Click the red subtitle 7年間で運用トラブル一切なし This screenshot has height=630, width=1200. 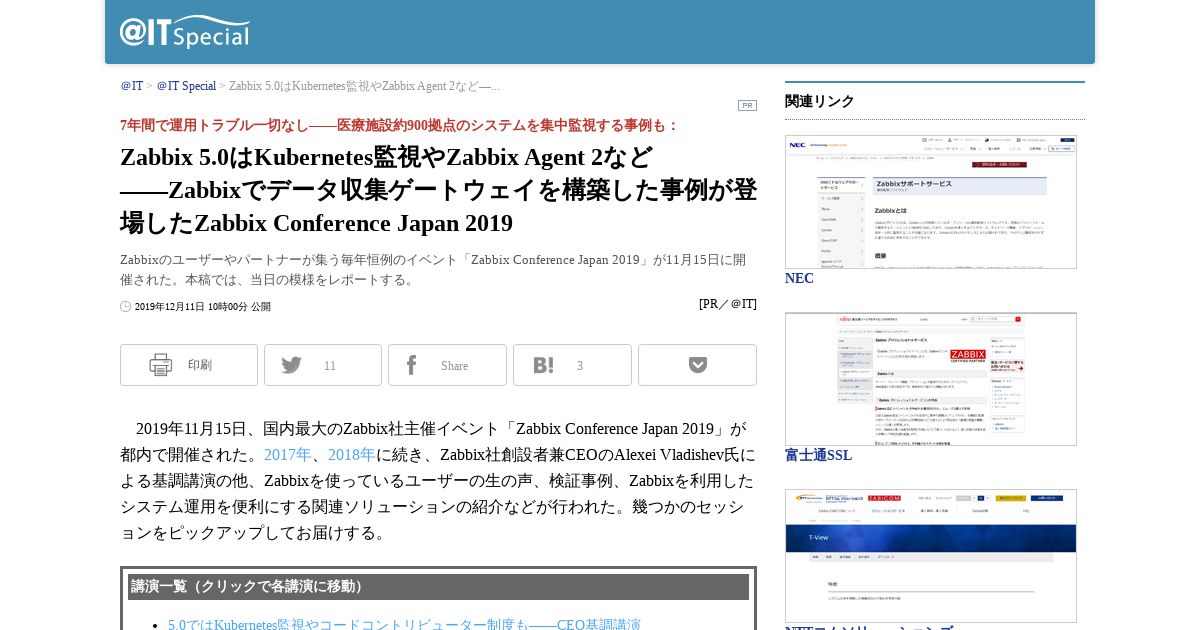coord(399,125)
